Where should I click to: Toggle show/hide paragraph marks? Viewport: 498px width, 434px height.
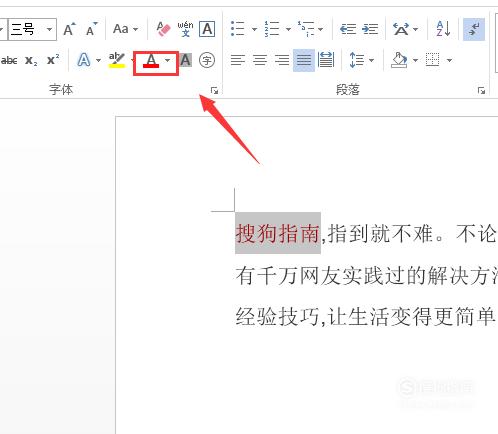474,29
